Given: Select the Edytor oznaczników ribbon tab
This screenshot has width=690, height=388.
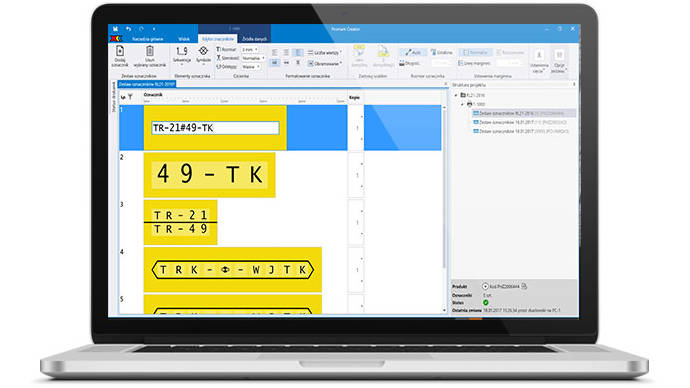Looking at the screenshot, I should click(218, 39).
